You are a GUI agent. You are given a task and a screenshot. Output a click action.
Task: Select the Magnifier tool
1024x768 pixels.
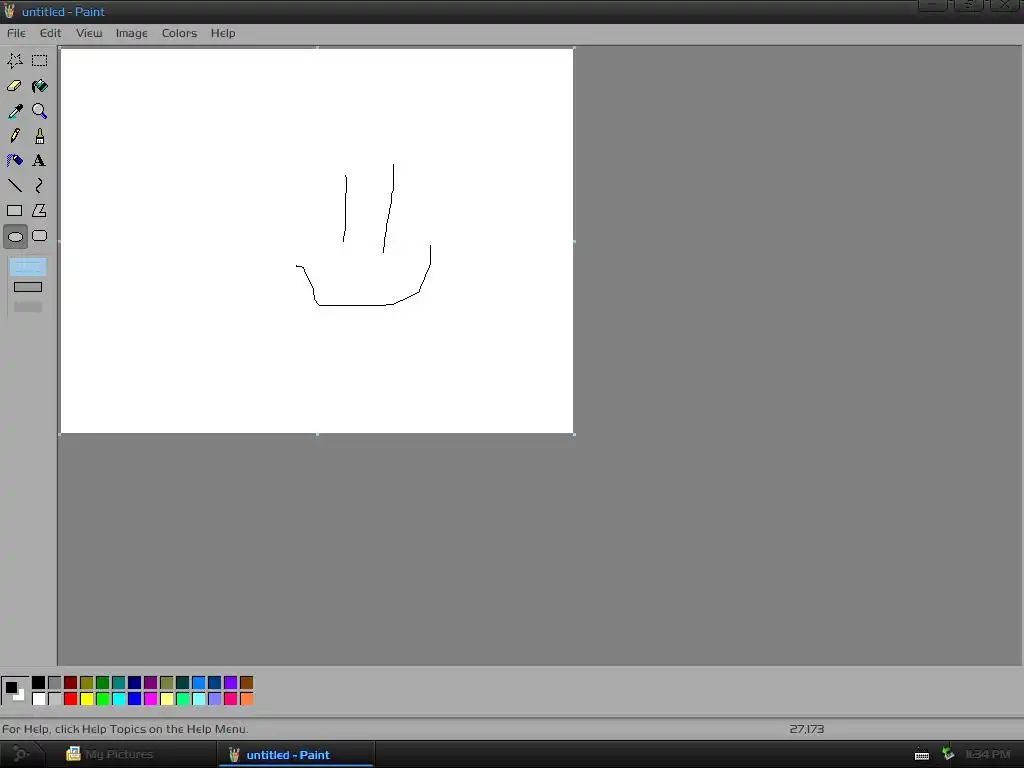pos(39,111)
